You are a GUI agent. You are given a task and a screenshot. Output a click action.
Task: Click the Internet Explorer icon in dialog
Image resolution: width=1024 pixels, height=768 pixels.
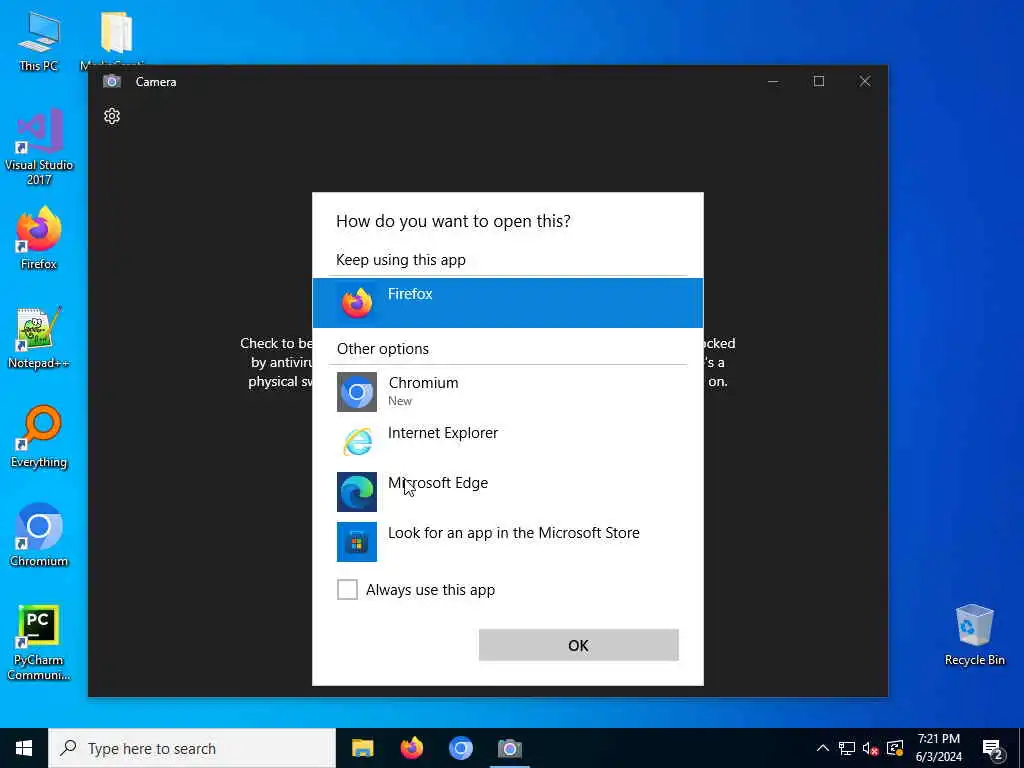tap(357, 441)
